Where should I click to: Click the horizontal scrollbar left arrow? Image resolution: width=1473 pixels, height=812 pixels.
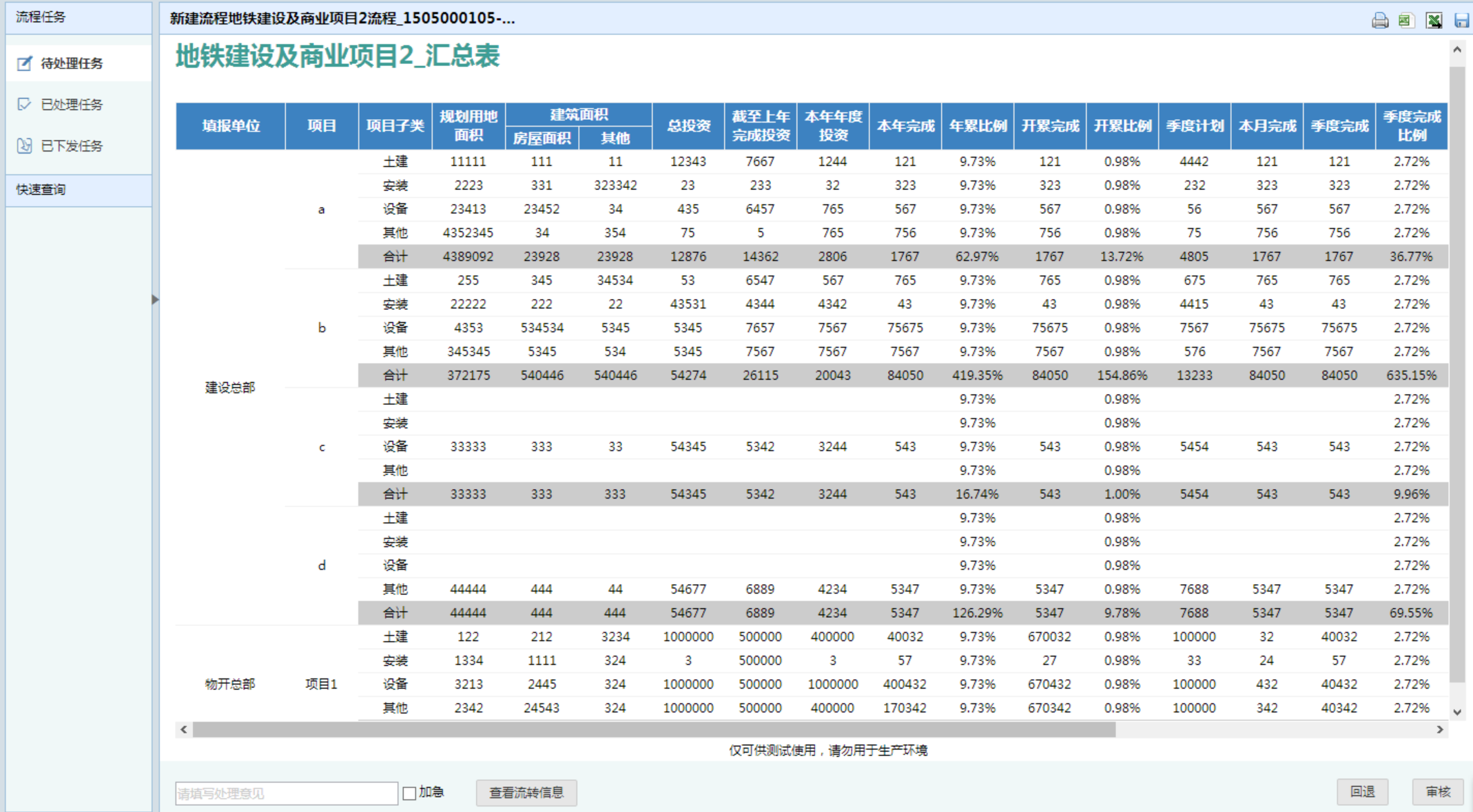[183, 729]
